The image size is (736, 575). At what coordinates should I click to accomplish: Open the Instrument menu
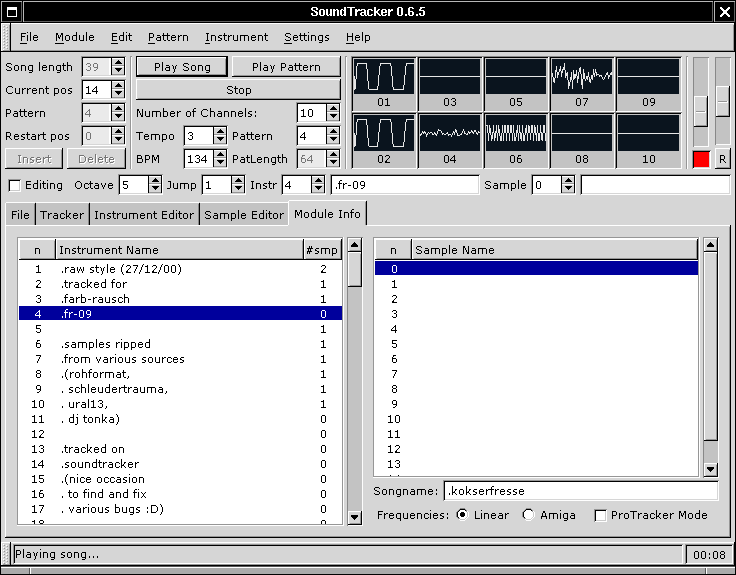pos(236,37)
